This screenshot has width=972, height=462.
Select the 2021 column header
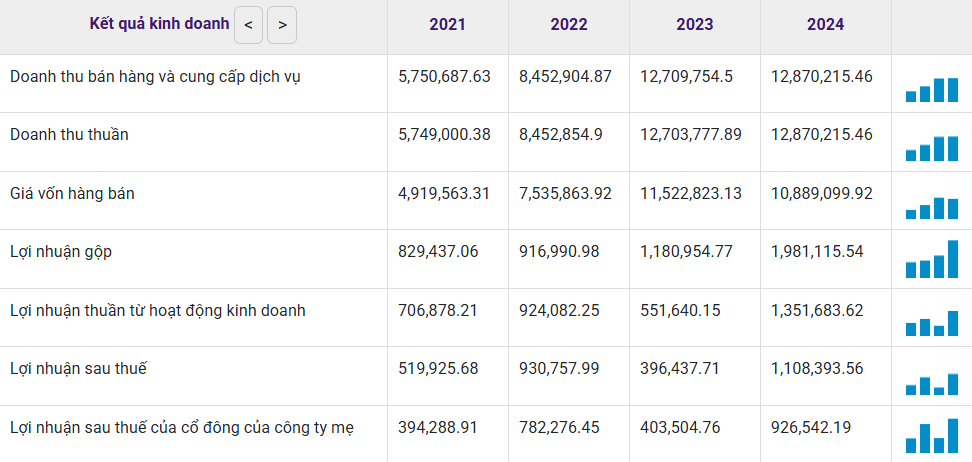(x=448, y=24)
